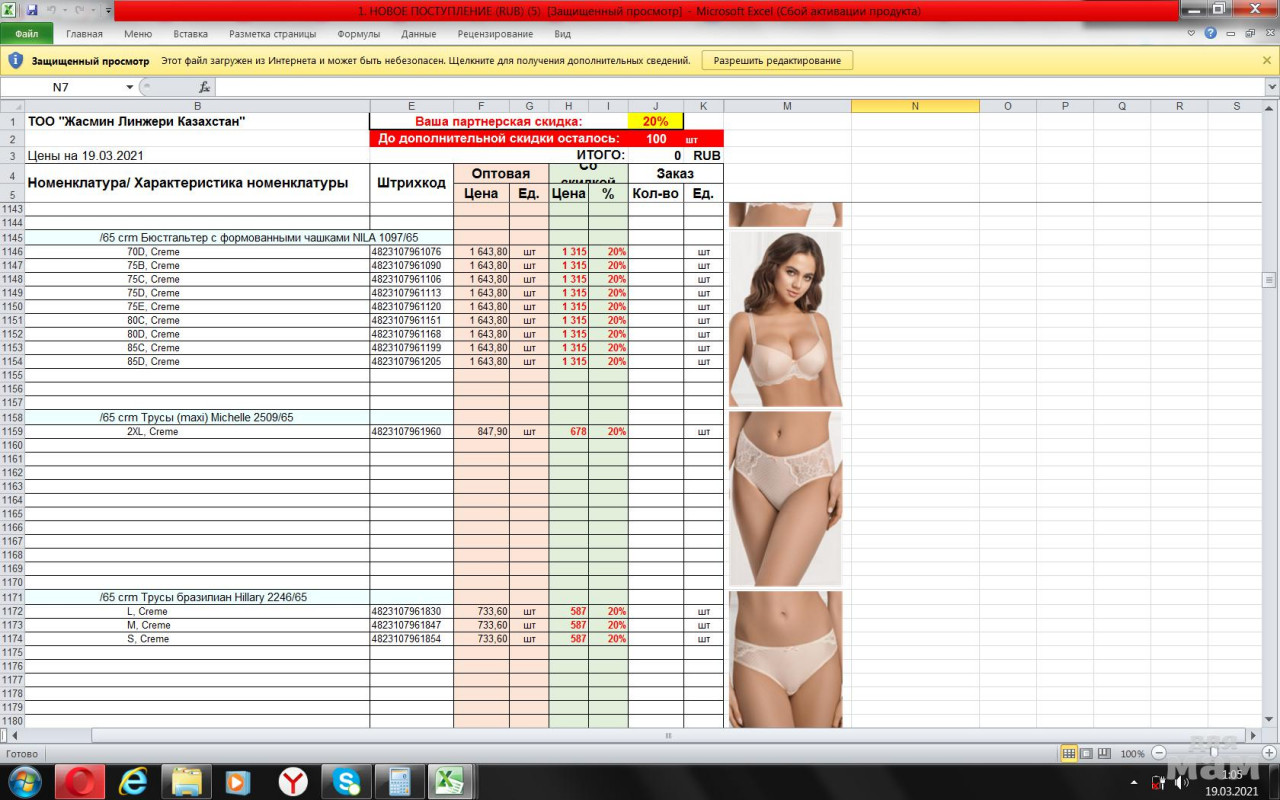Click the insert function fx icon
The image size is (1280, 800).
pos(204,87)
